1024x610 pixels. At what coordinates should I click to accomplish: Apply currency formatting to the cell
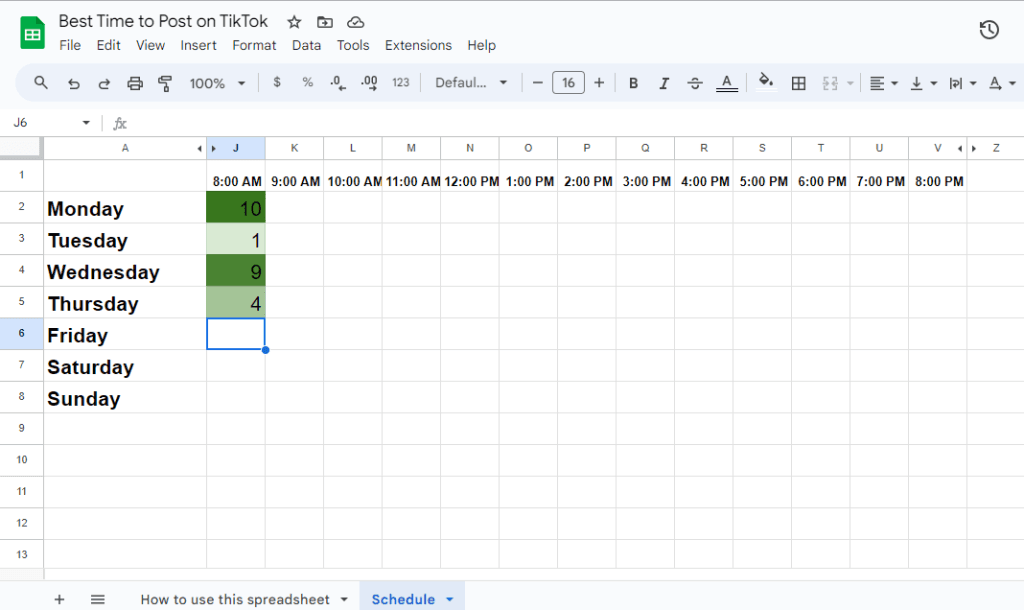(x=277, y=83)
